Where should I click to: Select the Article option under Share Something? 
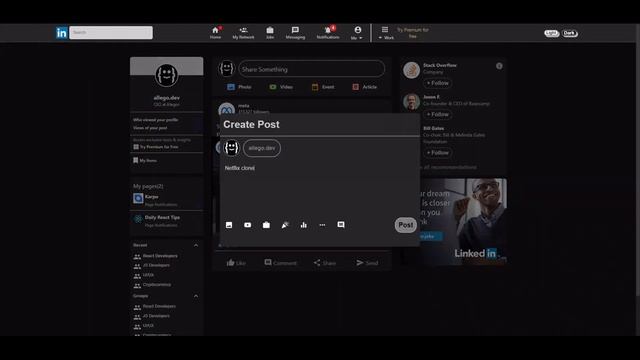pos(364,87)
